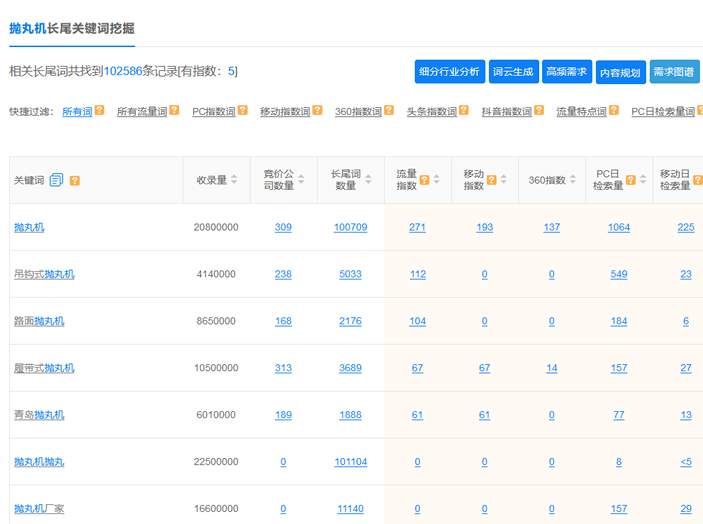Filter by 流量特点词
The image size is (703, 524).
pyautogui.click(x=581, y=112)
